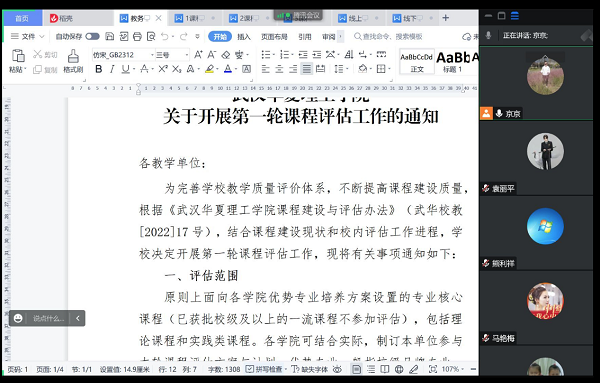Apply the 正文 style

[417, 61]
